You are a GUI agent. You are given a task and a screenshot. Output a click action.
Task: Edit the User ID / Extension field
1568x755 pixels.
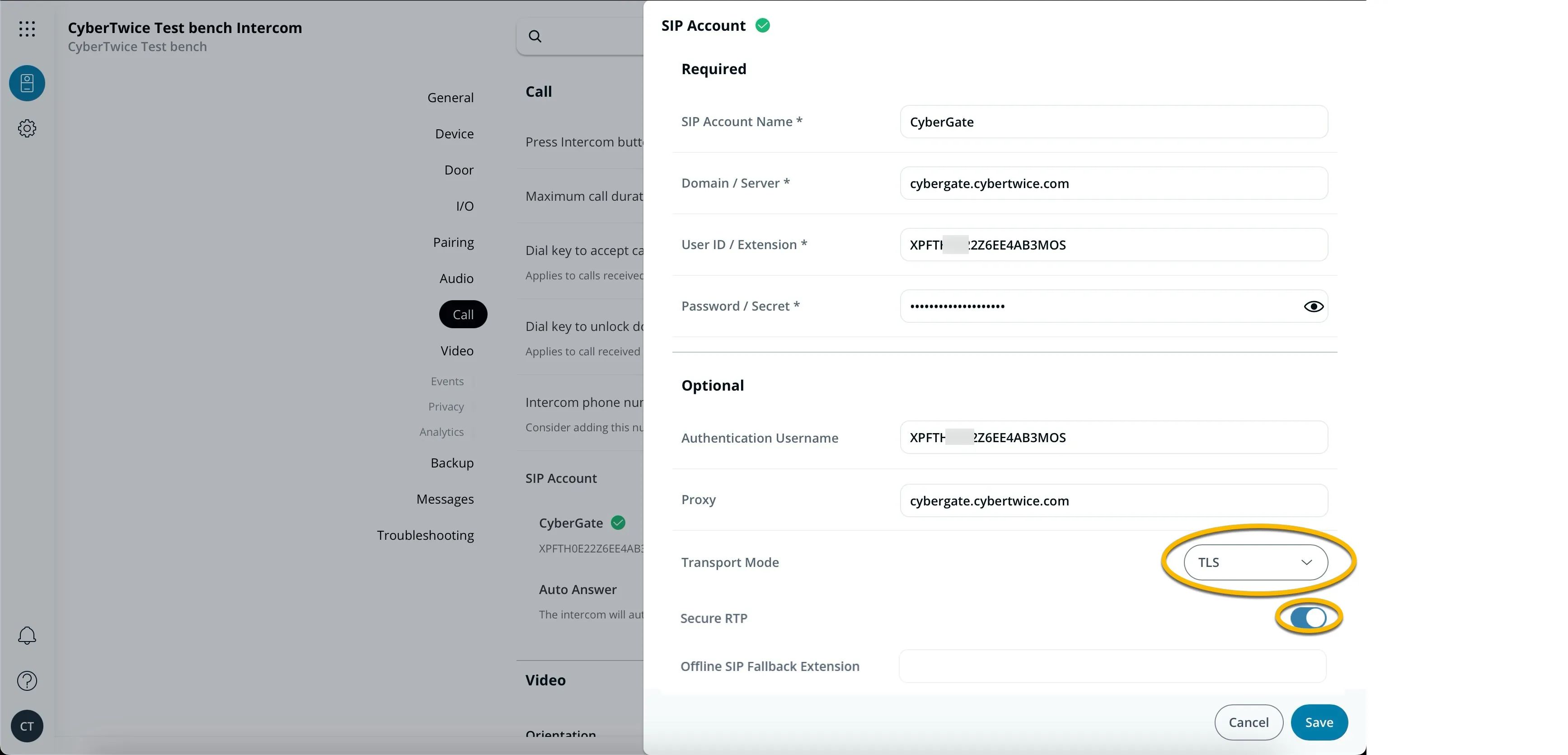1113,245
